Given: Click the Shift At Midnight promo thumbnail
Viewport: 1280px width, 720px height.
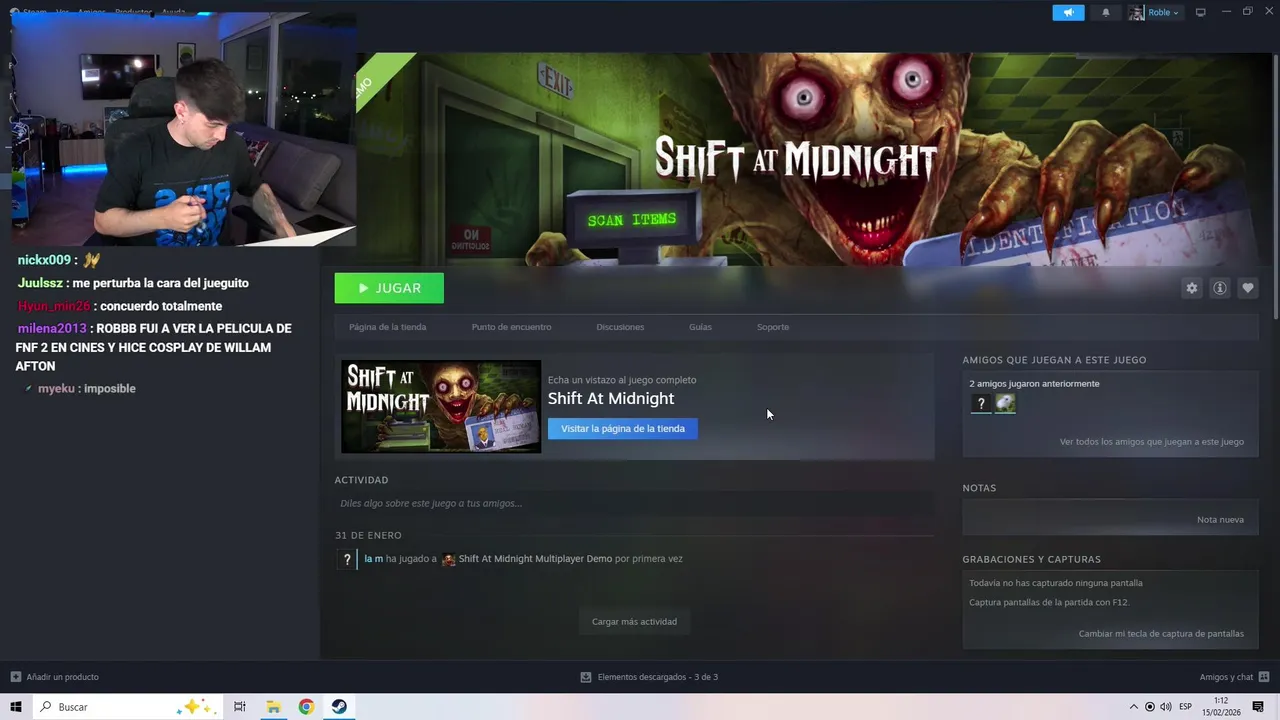Looking at the screenshot, I should pyautogui.click(x=441, y=406).
